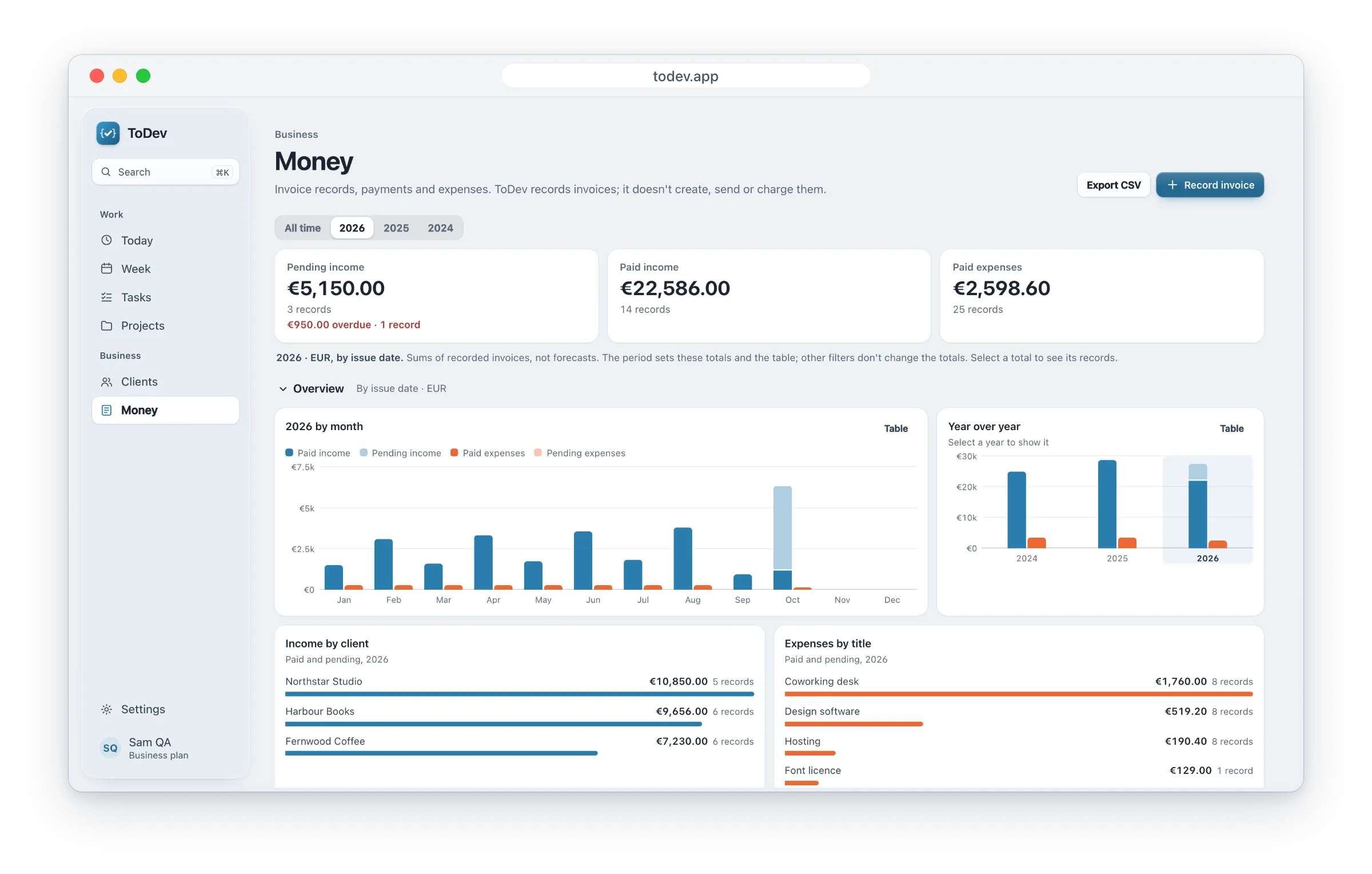Image resolution: width=1372 pixels, height=874 pixels.
Task: Click the Export CSV button
Action: (x=1113, y=185)
